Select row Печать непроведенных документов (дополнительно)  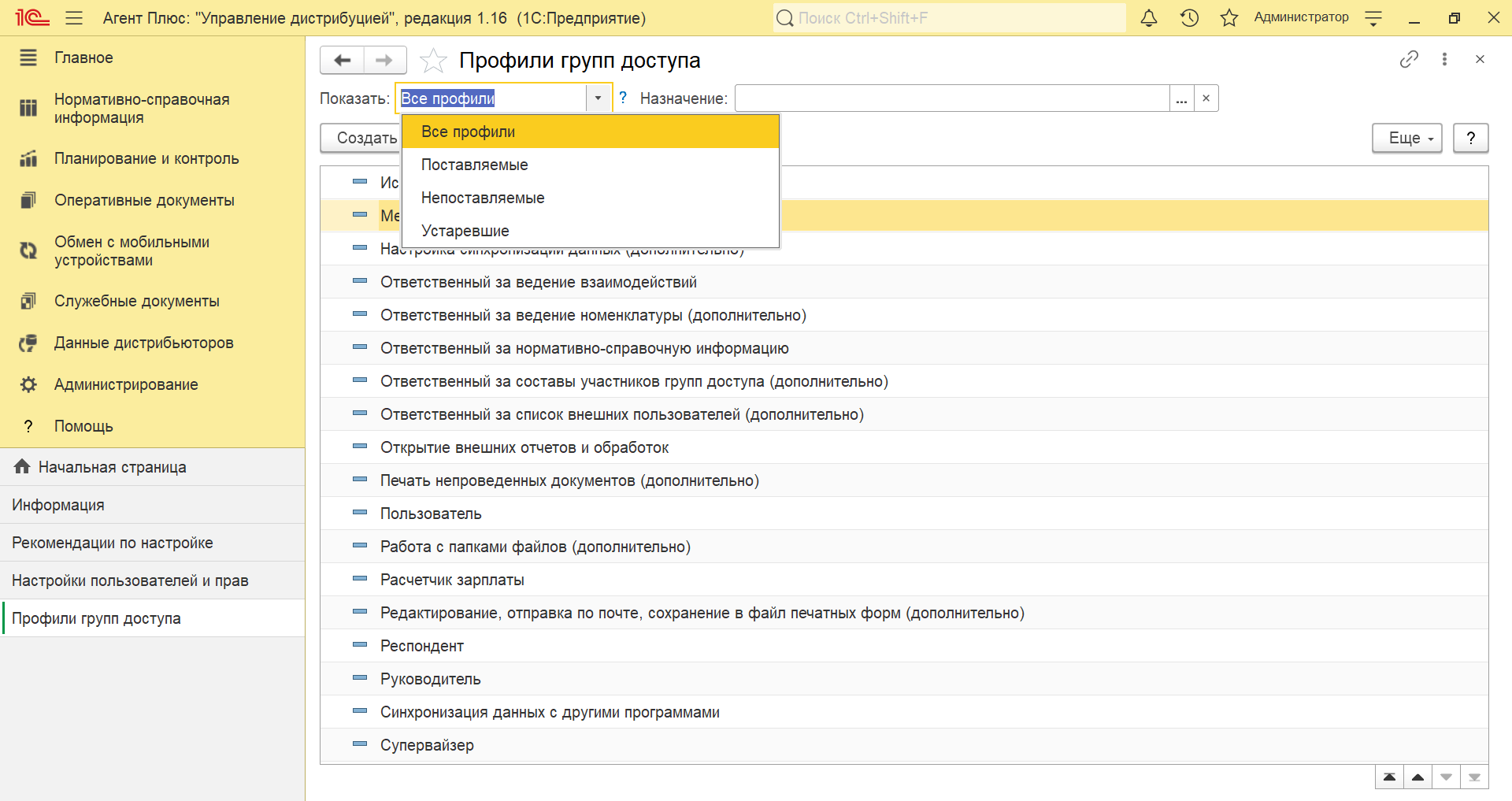click(904, 480)
